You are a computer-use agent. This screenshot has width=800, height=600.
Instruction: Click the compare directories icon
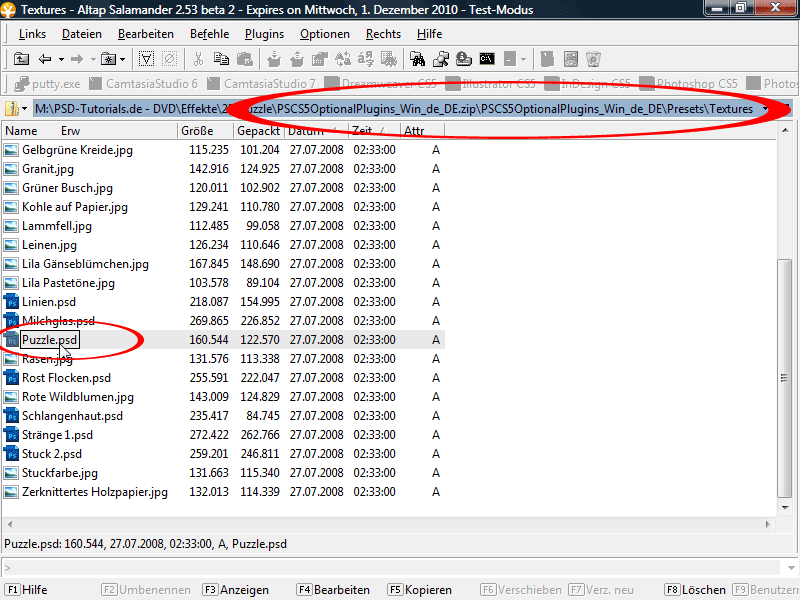[x=343, y=59]
